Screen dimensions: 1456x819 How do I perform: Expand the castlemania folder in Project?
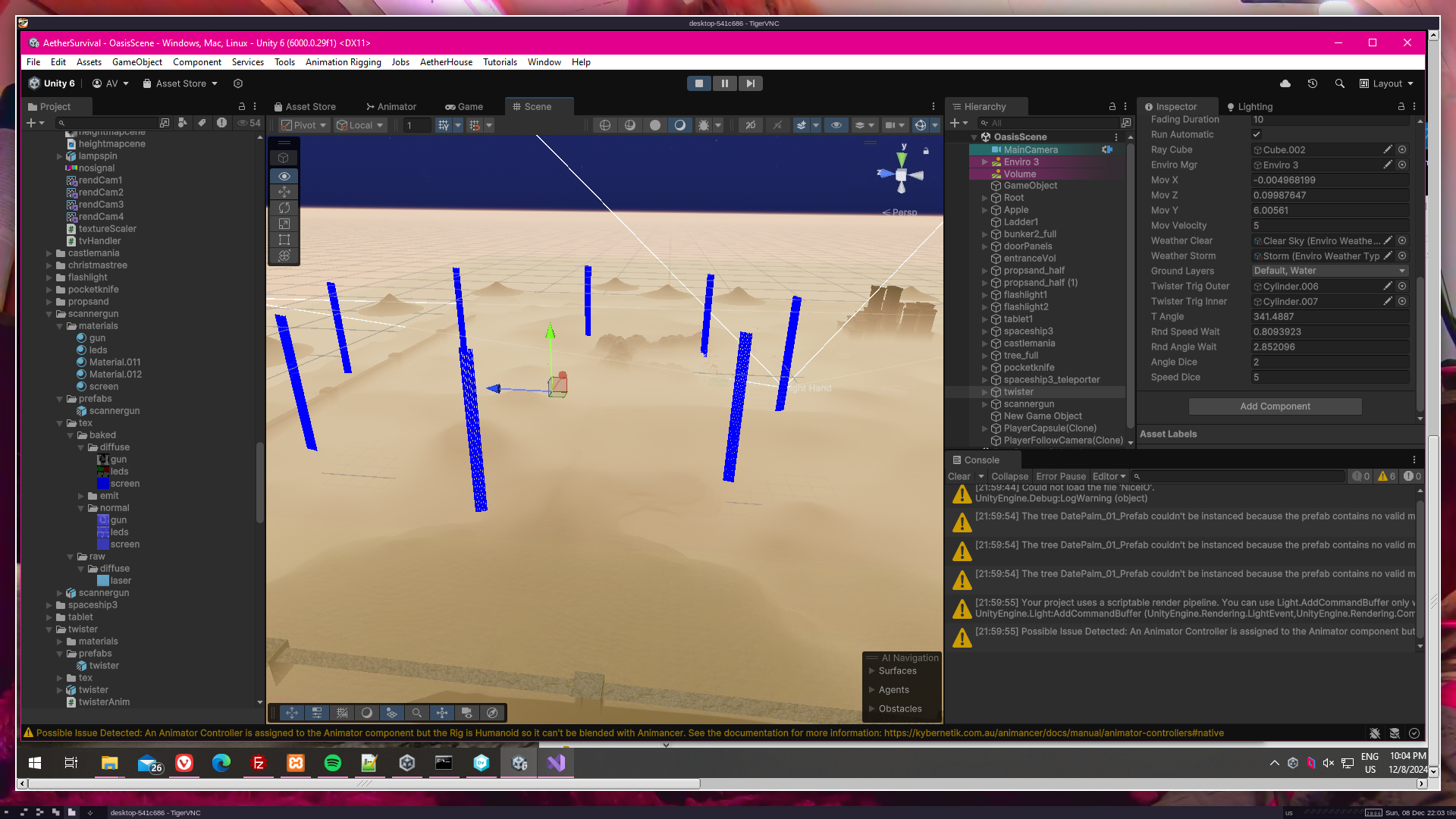point(49,253)
